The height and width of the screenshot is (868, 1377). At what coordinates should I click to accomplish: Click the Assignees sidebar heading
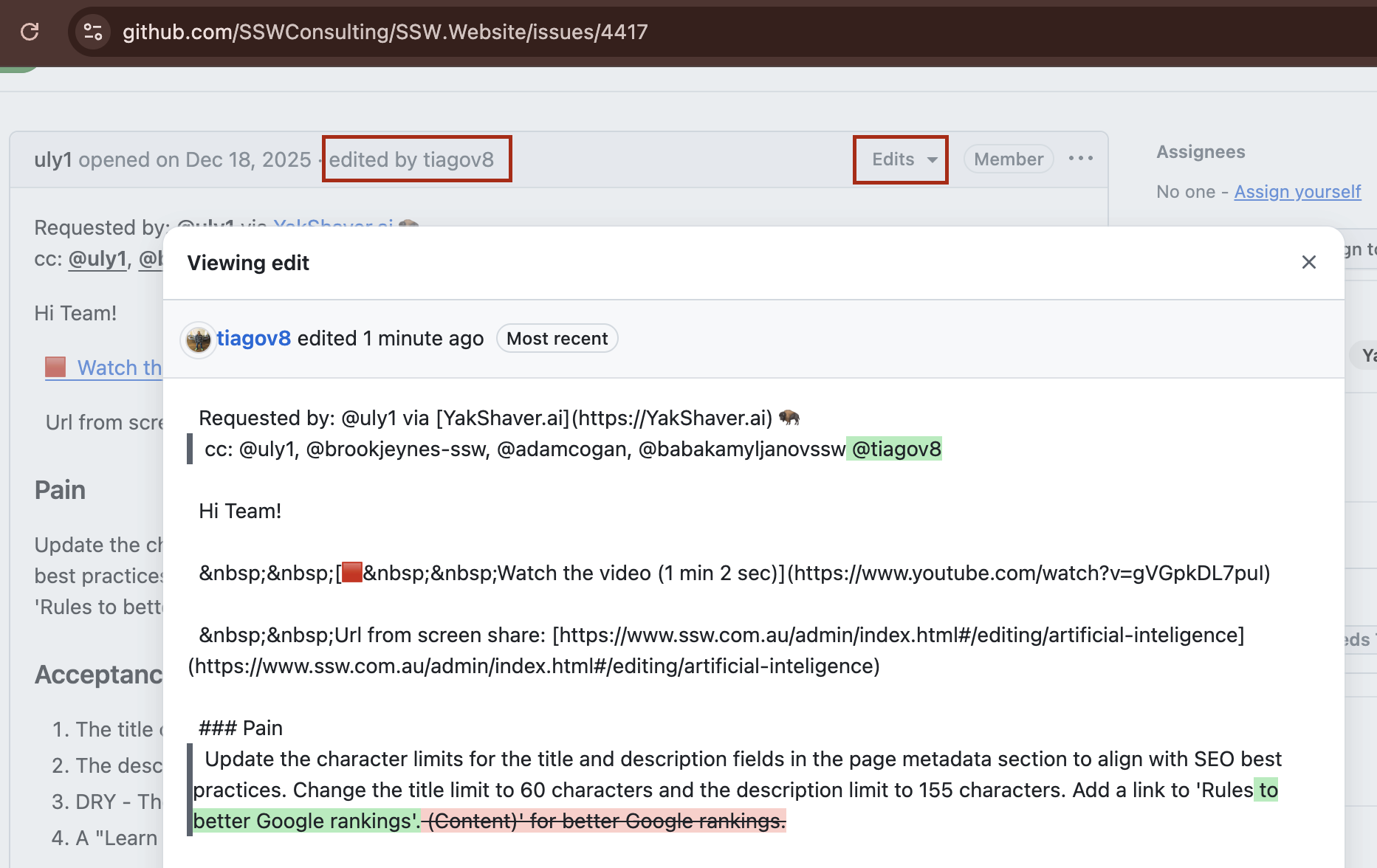point(1201,152)
